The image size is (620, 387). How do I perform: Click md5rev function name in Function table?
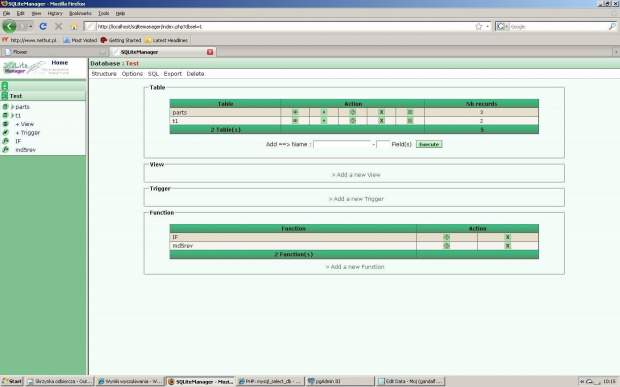[183, 246]
